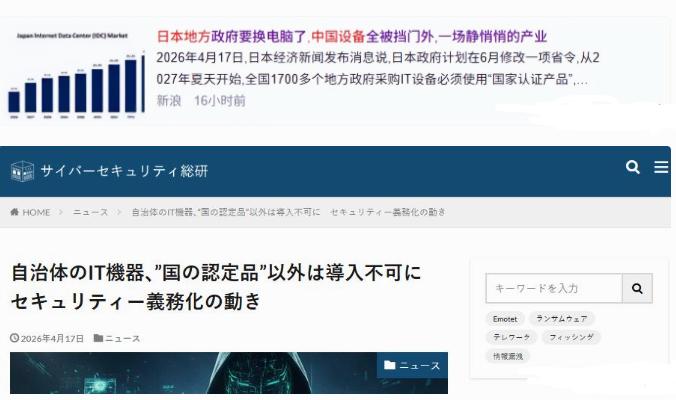Click the hooded hacker article image
The width and height of the screenshot is (676, 400).
[x=228, y=373]
